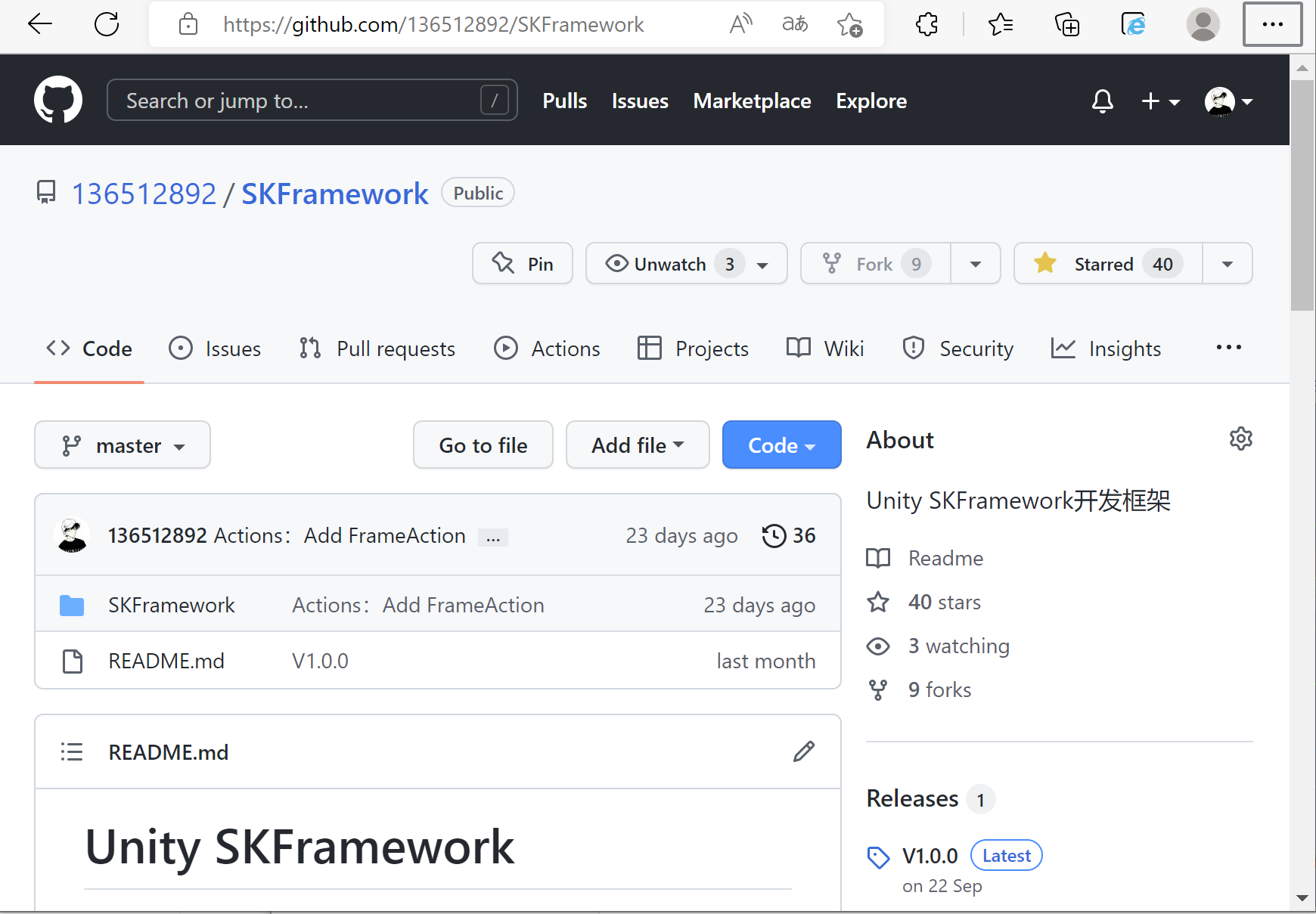Open 3 watching link in About

pos(959,646)
